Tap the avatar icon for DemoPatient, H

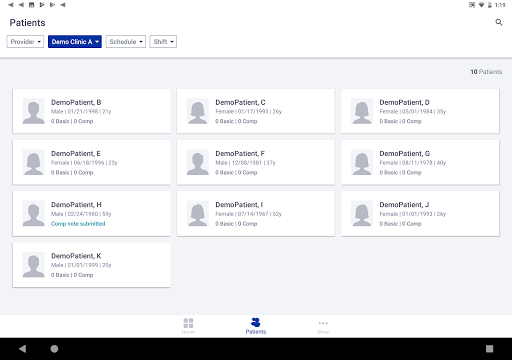33,214
